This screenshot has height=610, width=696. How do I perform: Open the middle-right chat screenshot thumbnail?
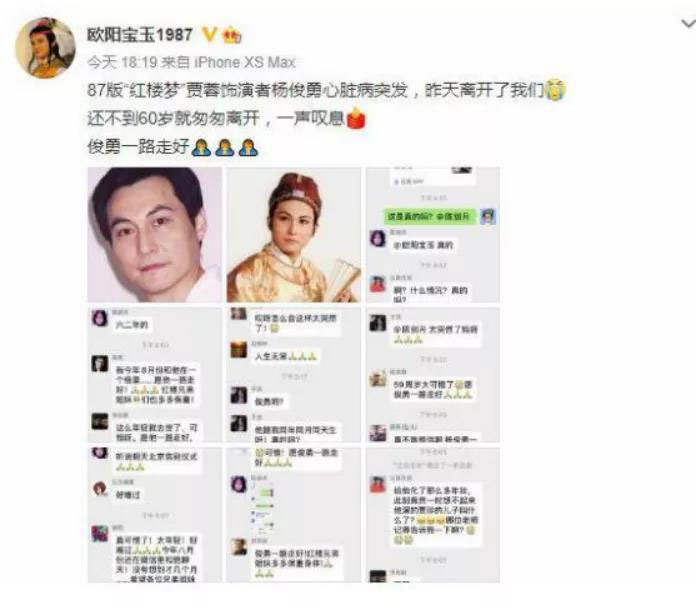(433, 375)
